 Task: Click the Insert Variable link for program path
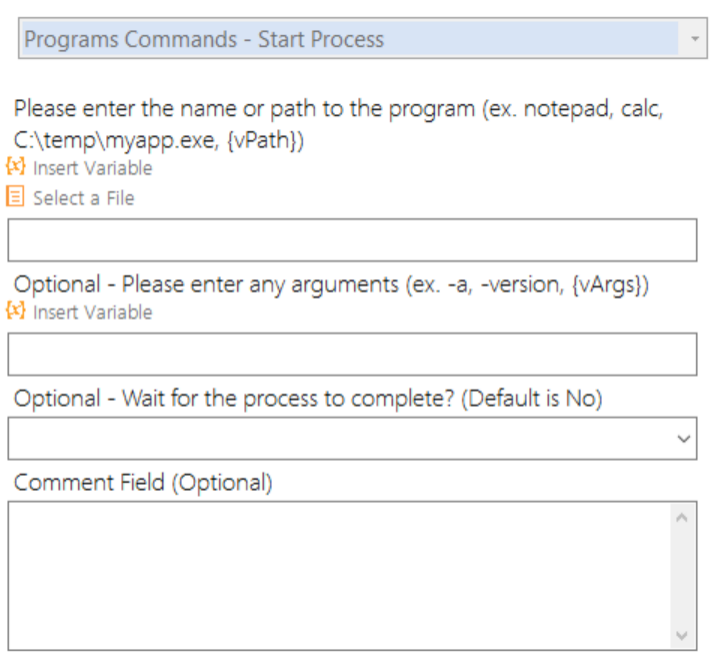pos(93,168)
